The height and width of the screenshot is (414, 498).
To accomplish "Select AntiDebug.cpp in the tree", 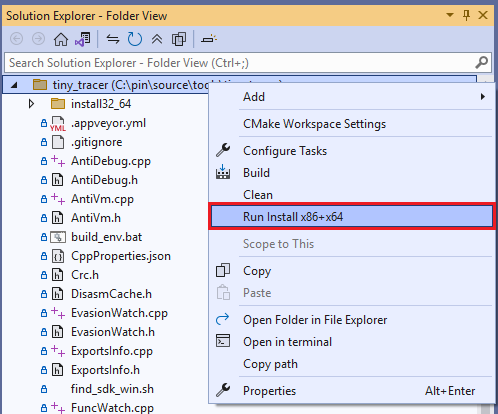I will (x=111, y=161).
